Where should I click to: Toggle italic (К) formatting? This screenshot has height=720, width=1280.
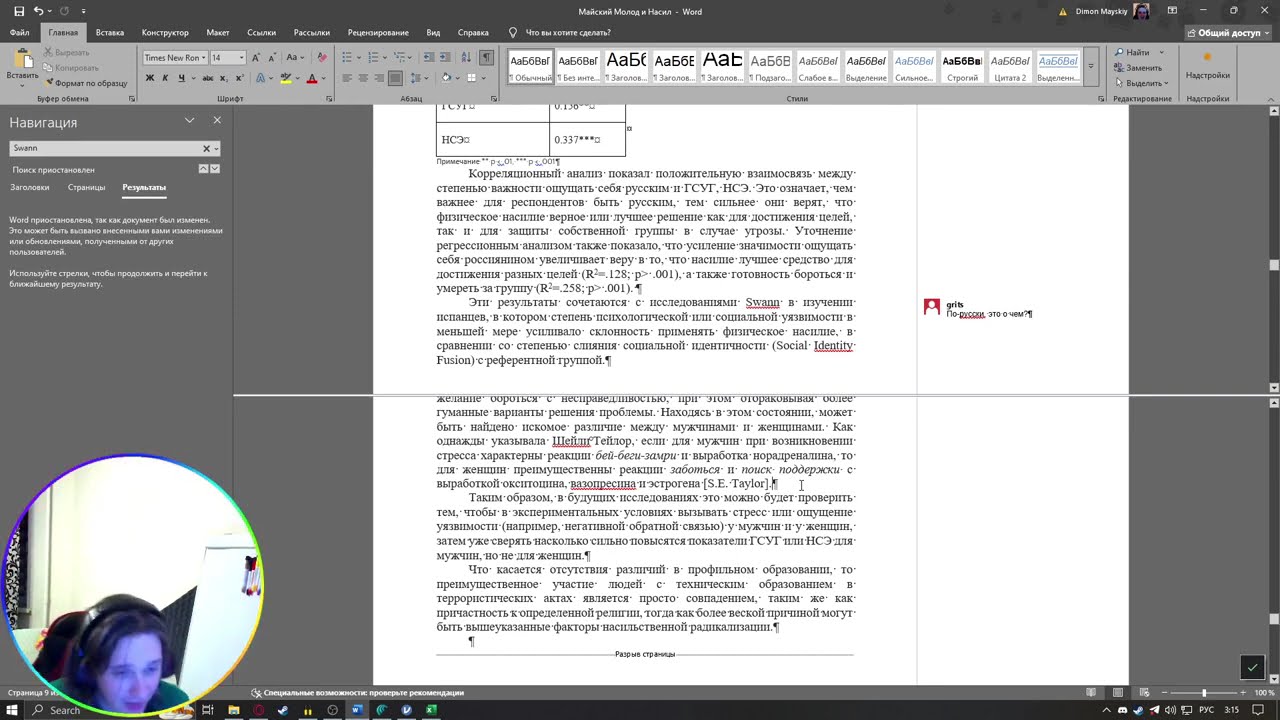(x=165, y=78)
